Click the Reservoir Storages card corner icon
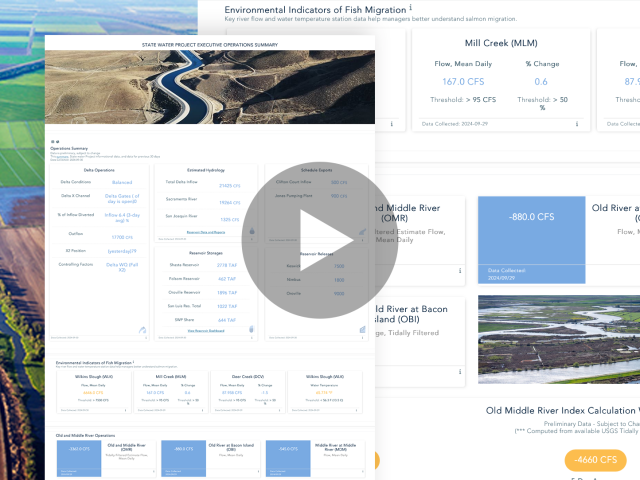Viewport: 640px width, 480px height. pyautogui.click(x=251, y=329)
